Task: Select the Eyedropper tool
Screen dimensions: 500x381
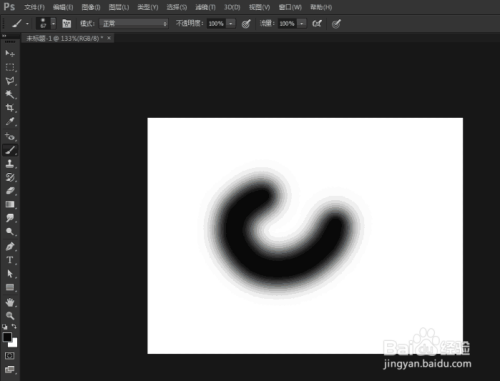Action: point(10,122)
